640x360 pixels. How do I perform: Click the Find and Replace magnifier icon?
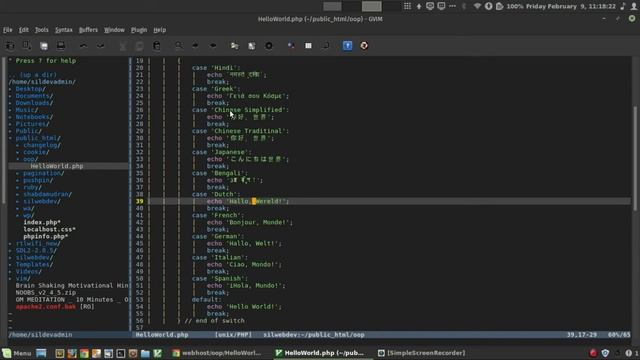179,46
